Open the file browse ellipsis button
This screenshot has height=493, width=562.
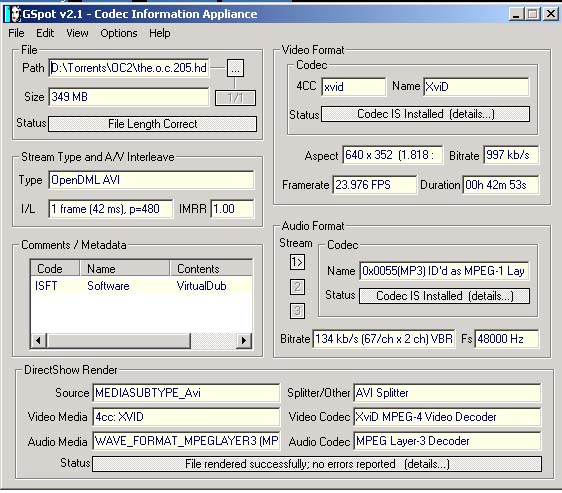235,68
